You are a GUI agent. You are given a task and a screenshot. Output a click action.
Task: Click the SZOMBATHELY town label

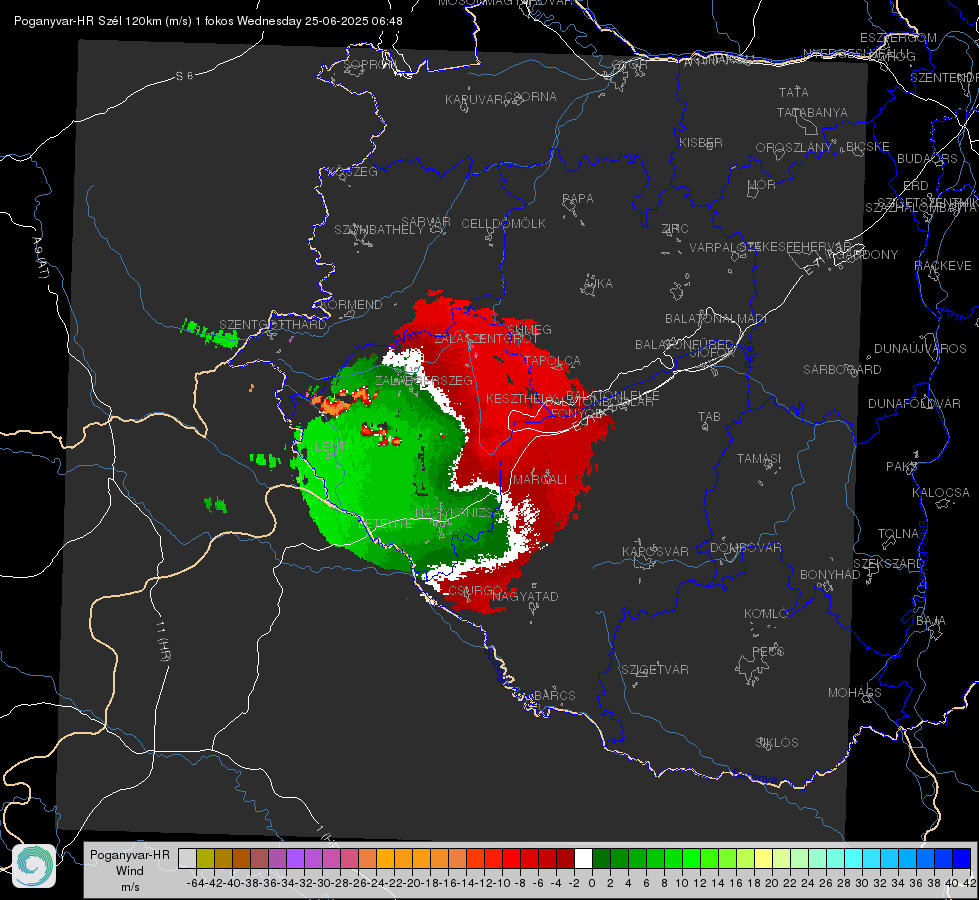pos(379,230)
